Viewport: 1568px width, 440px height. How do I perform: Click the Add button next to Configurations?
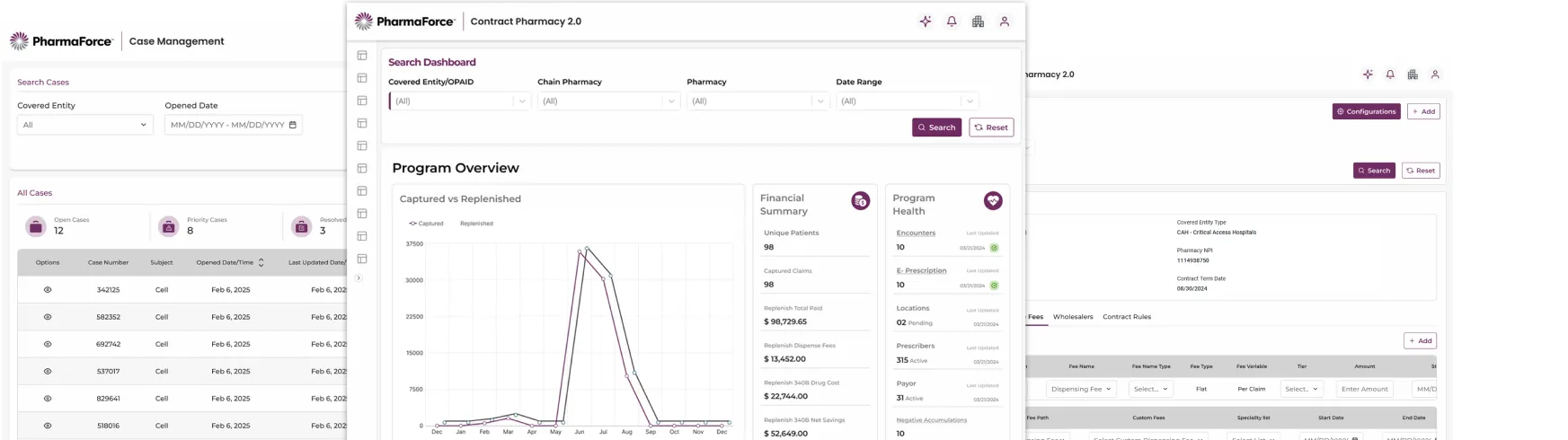click(1423, 111)
